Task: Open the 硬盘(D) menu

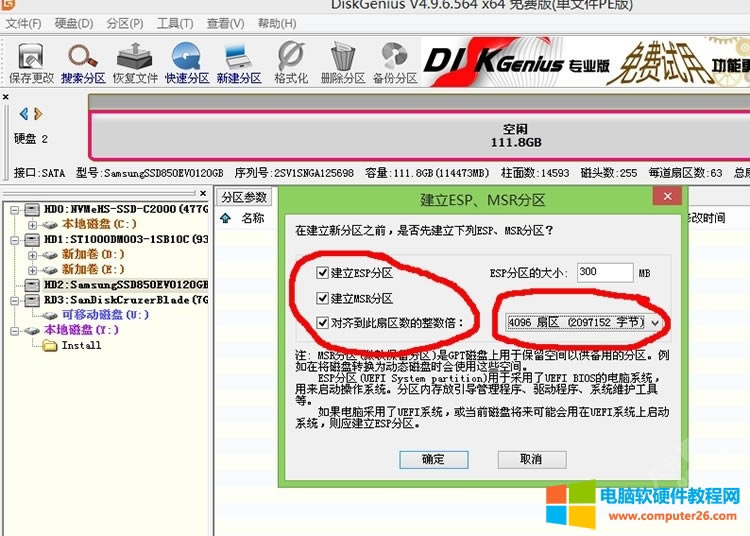Action: [73, 23]
